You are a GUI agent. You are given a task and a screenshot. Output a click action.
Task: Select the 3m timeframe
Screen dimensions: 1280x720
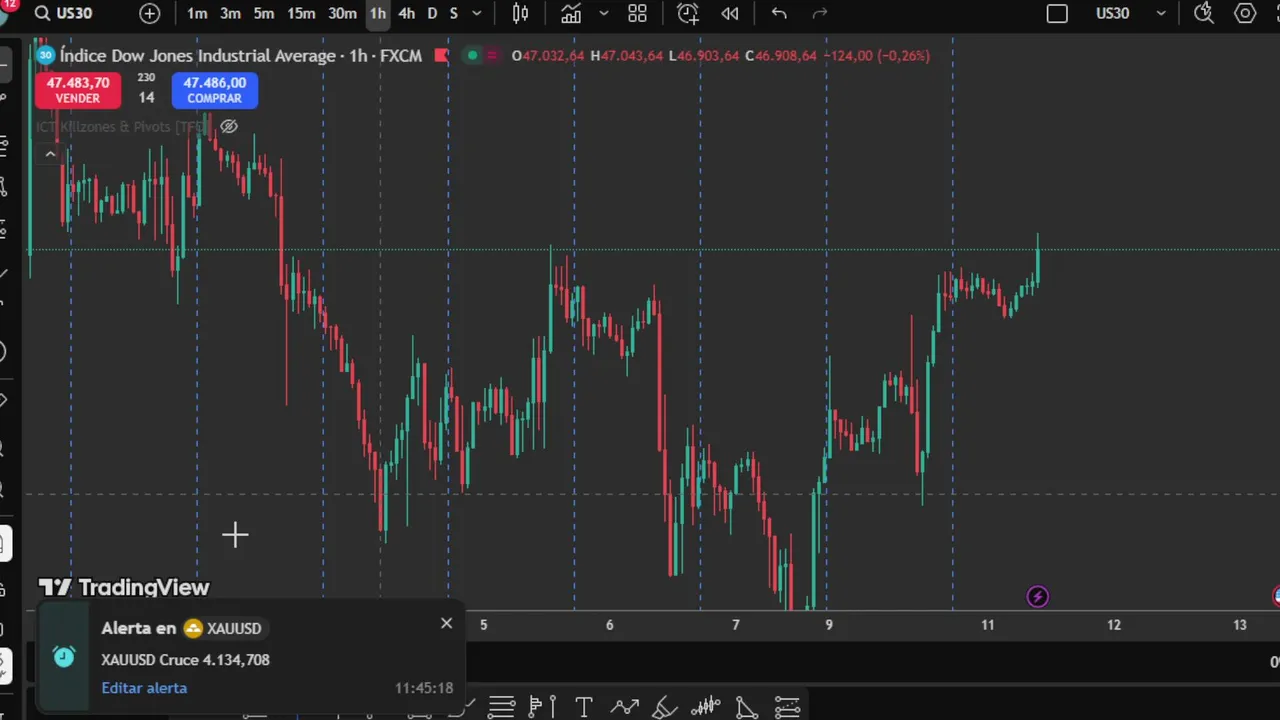tap(230, 13)
